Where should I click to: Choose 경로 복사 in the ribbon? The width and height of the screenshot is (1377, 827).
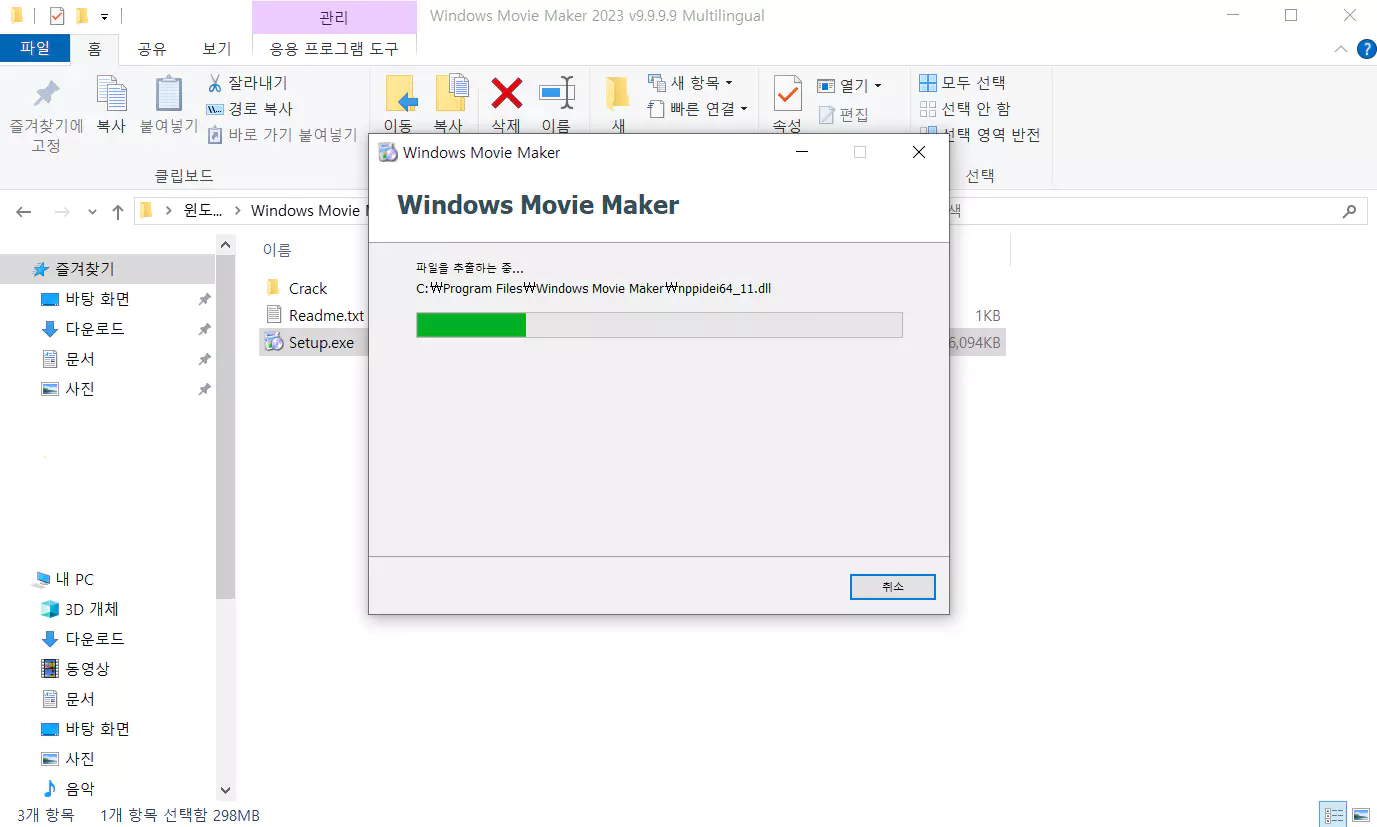(249, 109)
